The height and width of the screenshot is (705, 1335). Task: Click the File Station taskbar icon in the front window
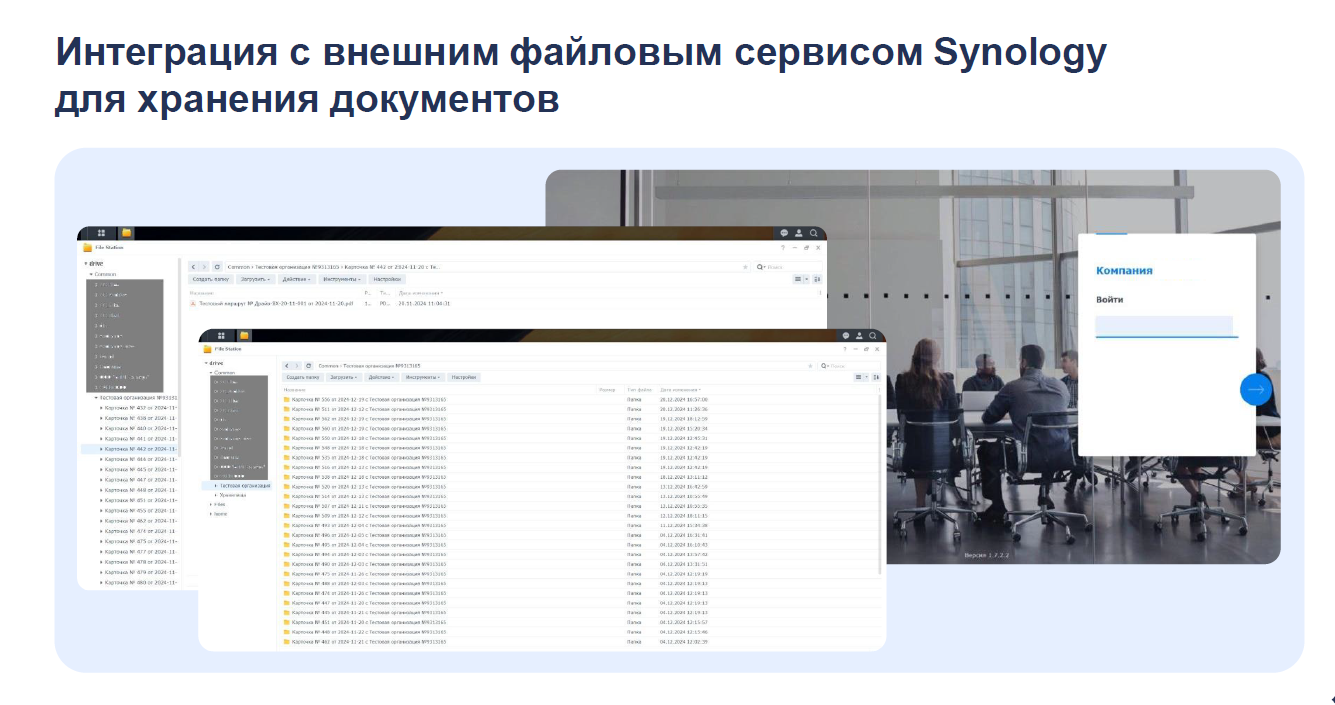tap(244, 335)
